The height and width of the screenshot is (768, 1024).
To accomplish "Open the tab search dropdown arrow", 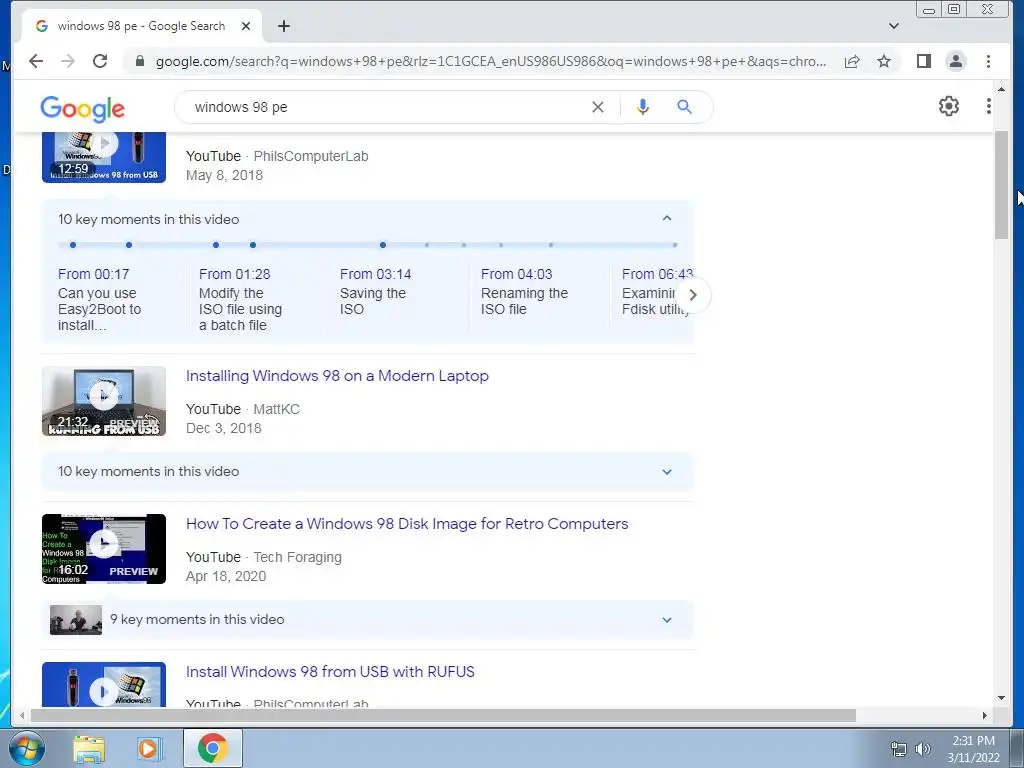I will click(894, 26).
